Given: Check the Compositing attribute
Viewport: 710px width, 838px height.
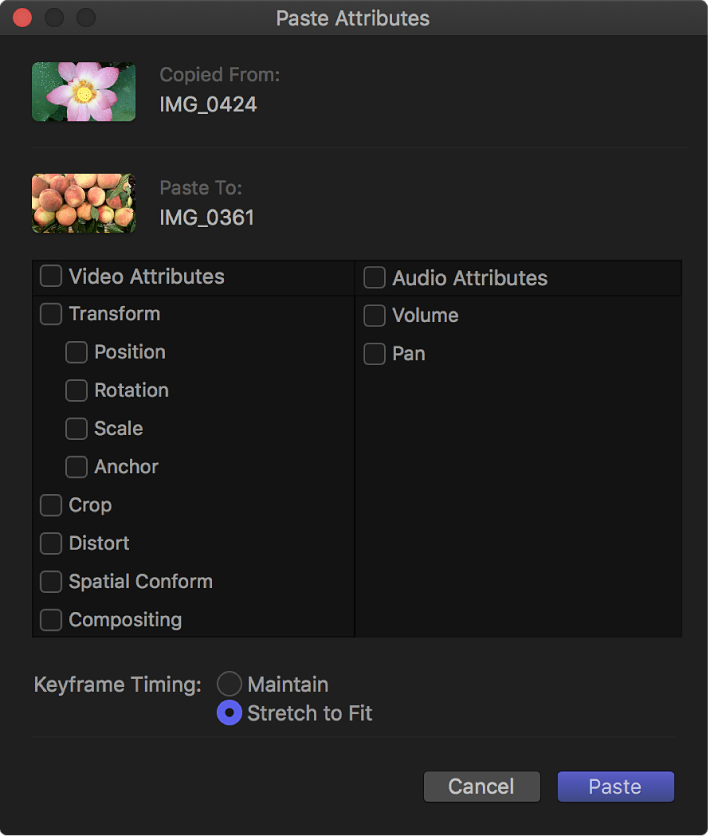Looking at the screenshot, I should 50,619.
